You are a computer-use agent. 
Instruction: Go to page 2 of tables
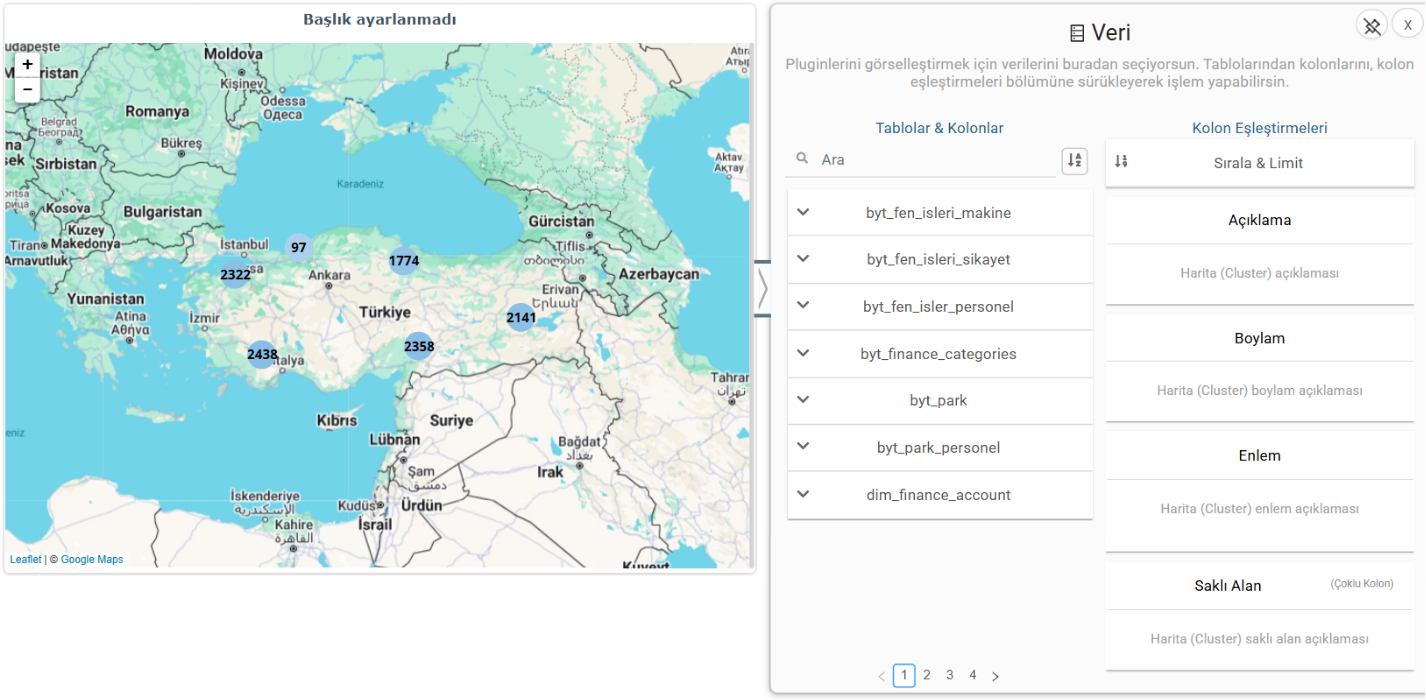pos(927,675)
